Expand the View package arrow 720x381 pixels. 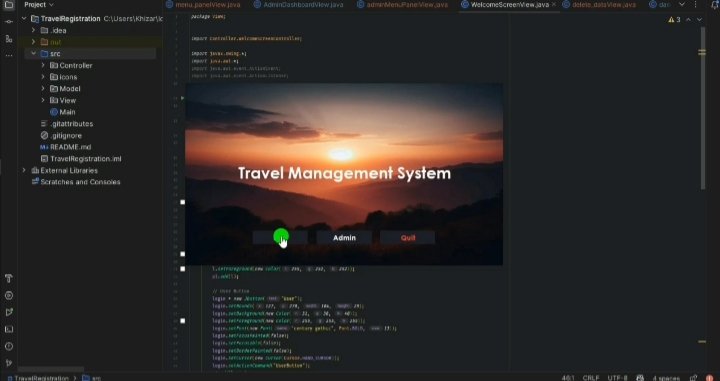[x=43, y=100]
